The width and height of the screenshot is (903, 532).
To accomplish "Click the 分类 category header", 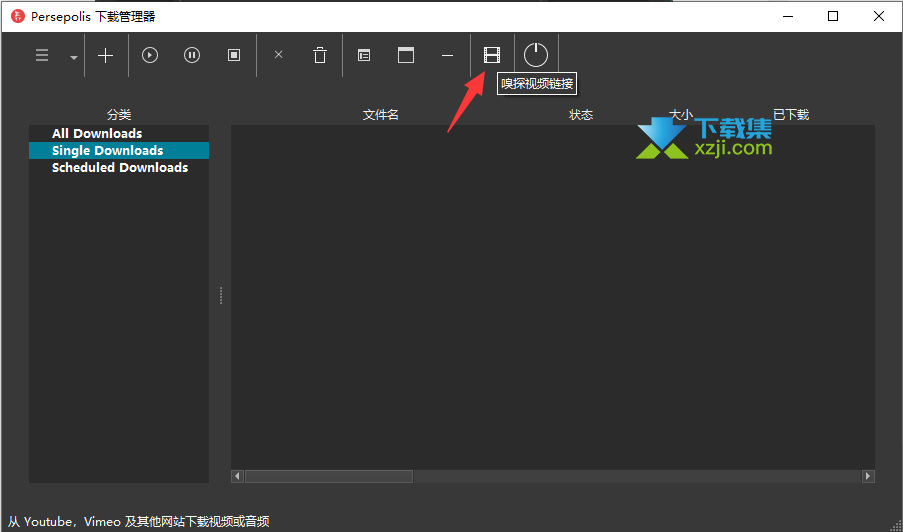I will [119, 115].
